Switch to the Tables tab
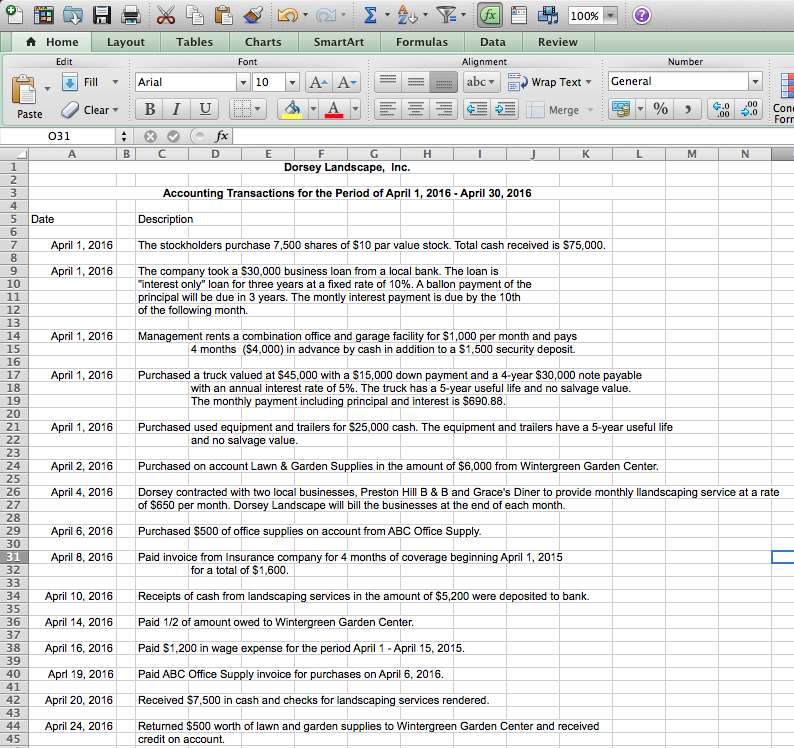This screenshot has height=748, width=794. click(x=194, y=42)
